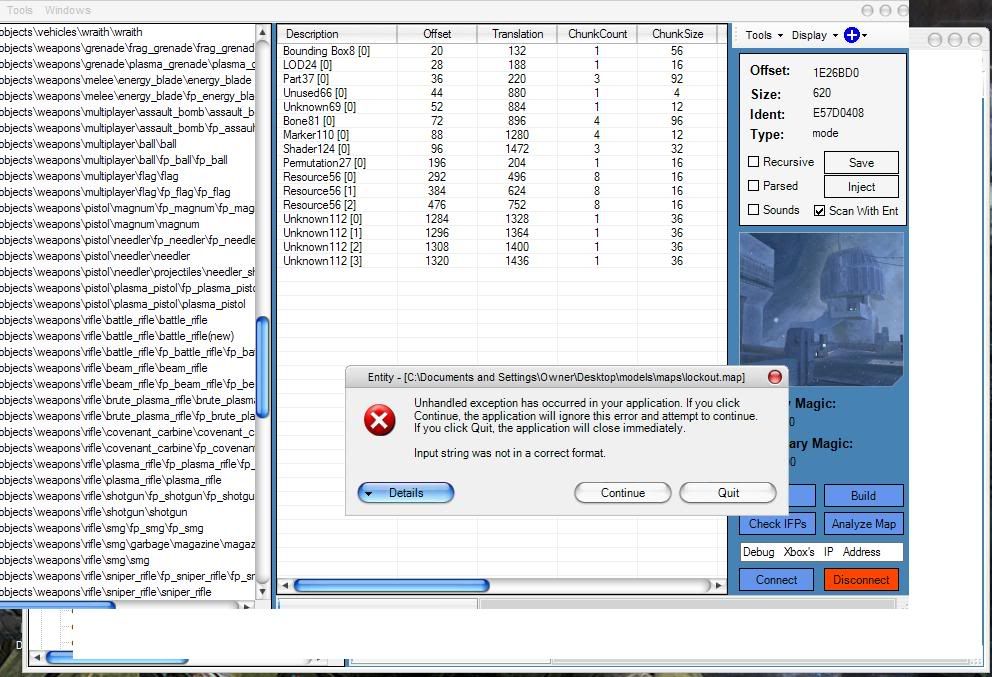Click the tag list vertical scrollbar thumb
The image size is (992, 677).
[263, 367]
